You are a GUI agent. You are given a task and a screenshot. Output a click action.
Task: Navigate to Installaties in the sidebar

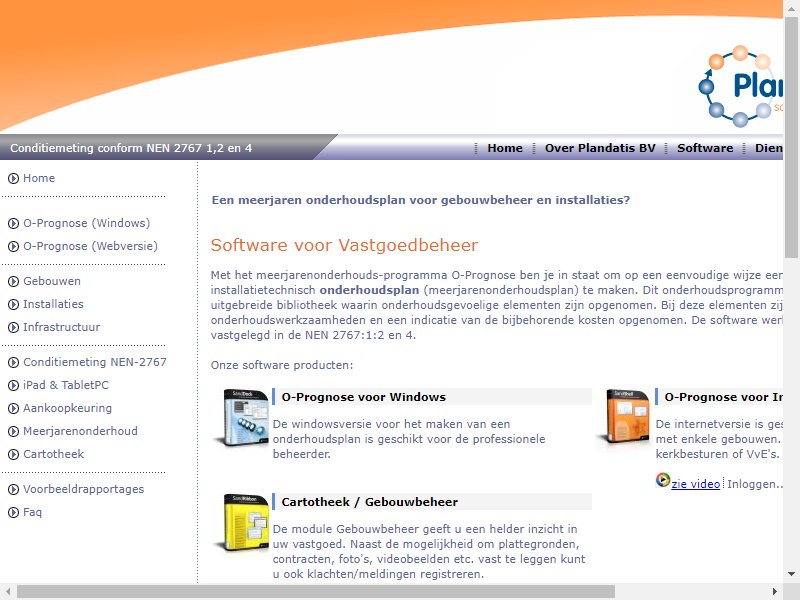53,304
